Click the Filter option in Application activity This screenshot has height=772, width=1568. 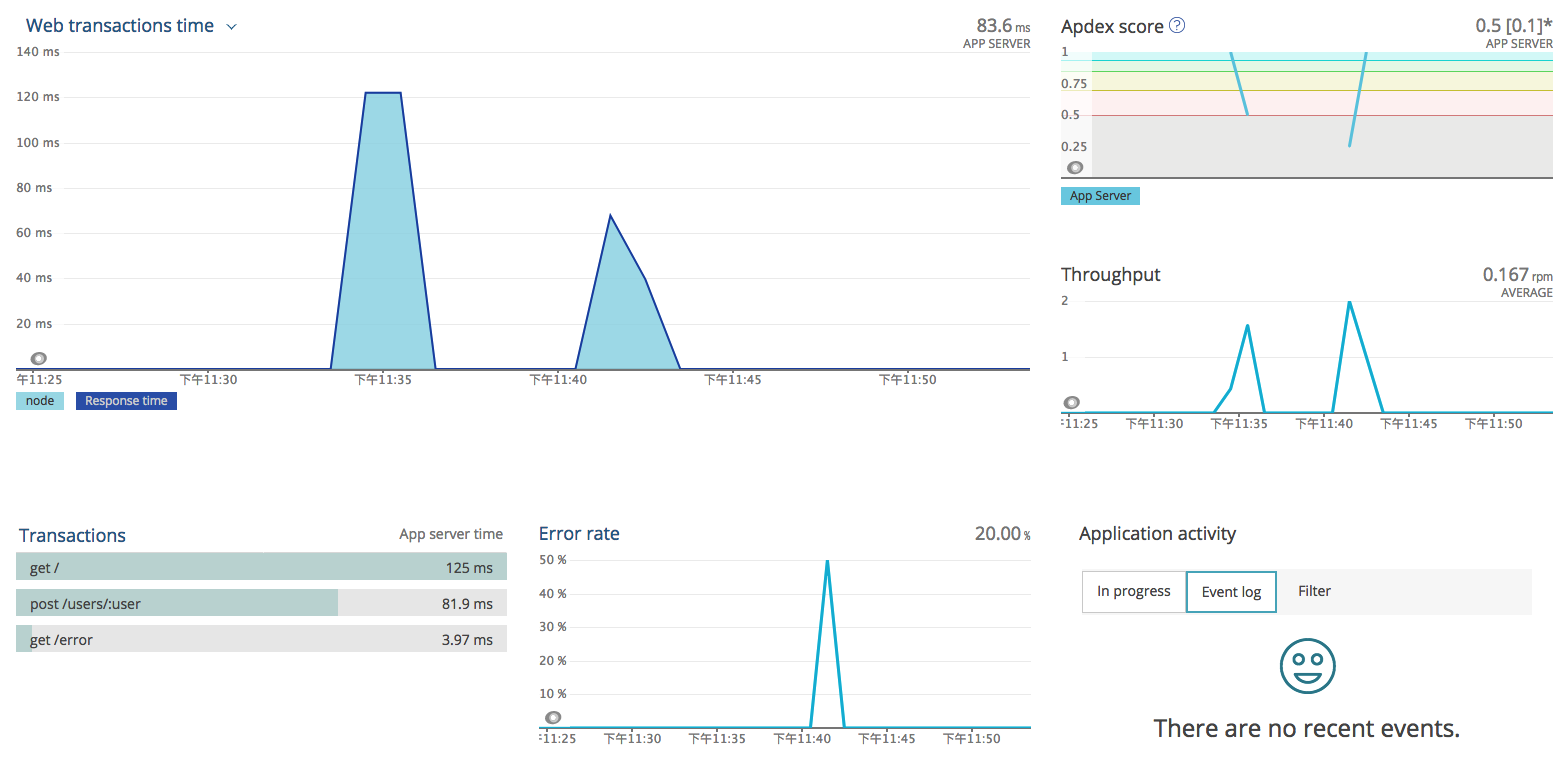[x=1314, y=591]
